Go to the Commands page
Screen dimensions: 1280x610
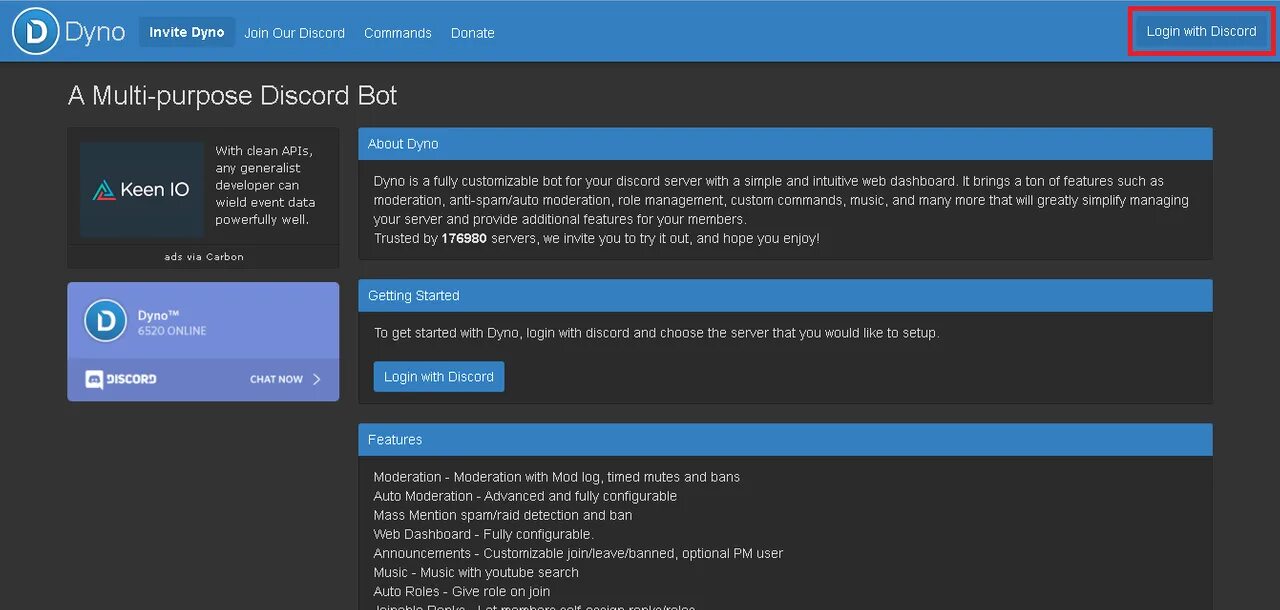click(398, 33)
